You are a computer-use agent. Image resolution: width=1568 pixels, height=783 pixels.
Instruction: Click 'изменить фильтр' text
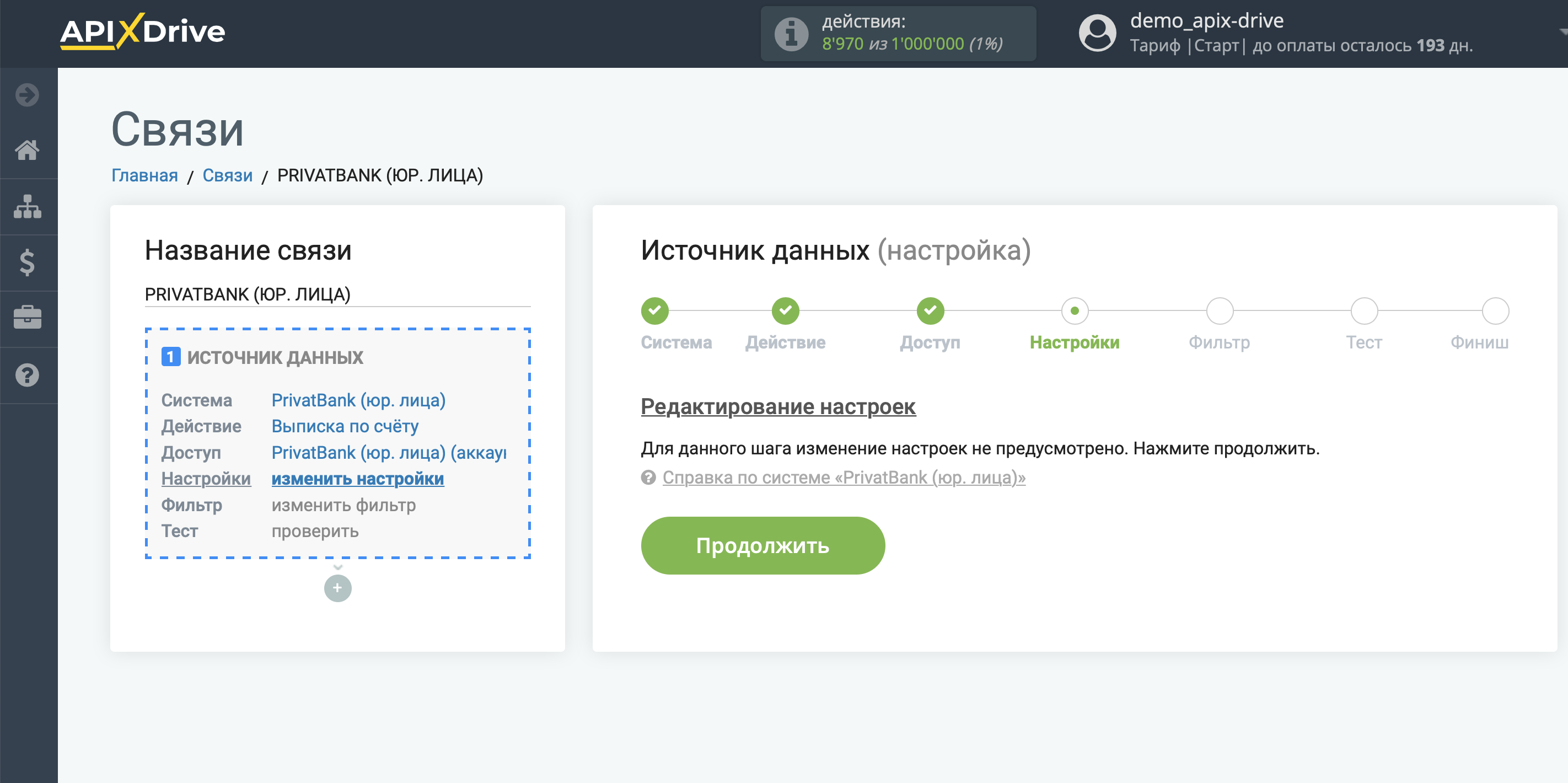344,505
